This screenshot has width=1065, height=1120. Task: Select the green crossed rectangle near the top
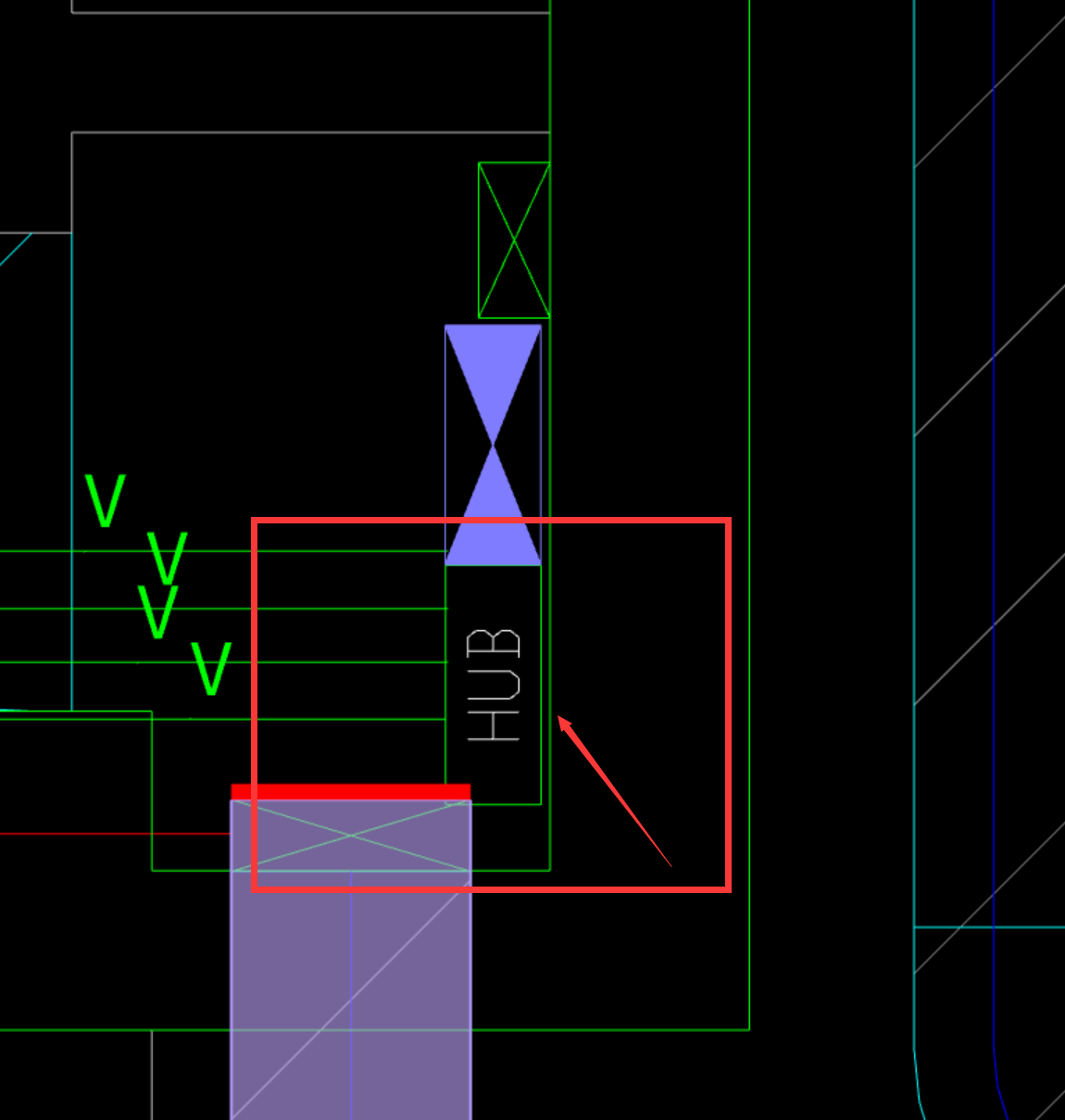point(514,240)
